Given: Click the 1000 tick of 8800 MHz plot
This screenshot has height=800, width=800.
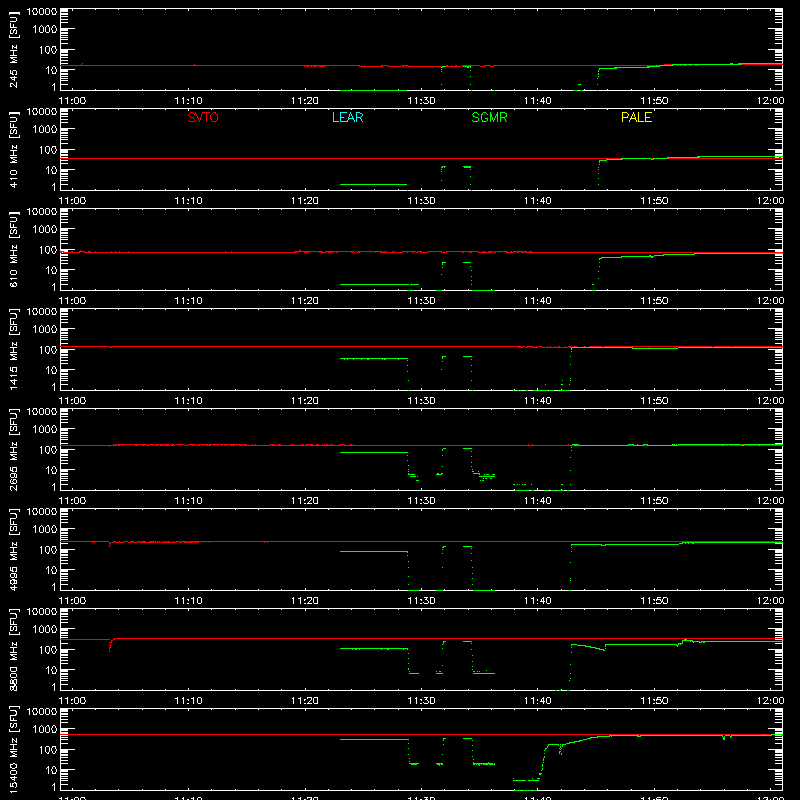Looking at the screenshot, I should (45, 630).
